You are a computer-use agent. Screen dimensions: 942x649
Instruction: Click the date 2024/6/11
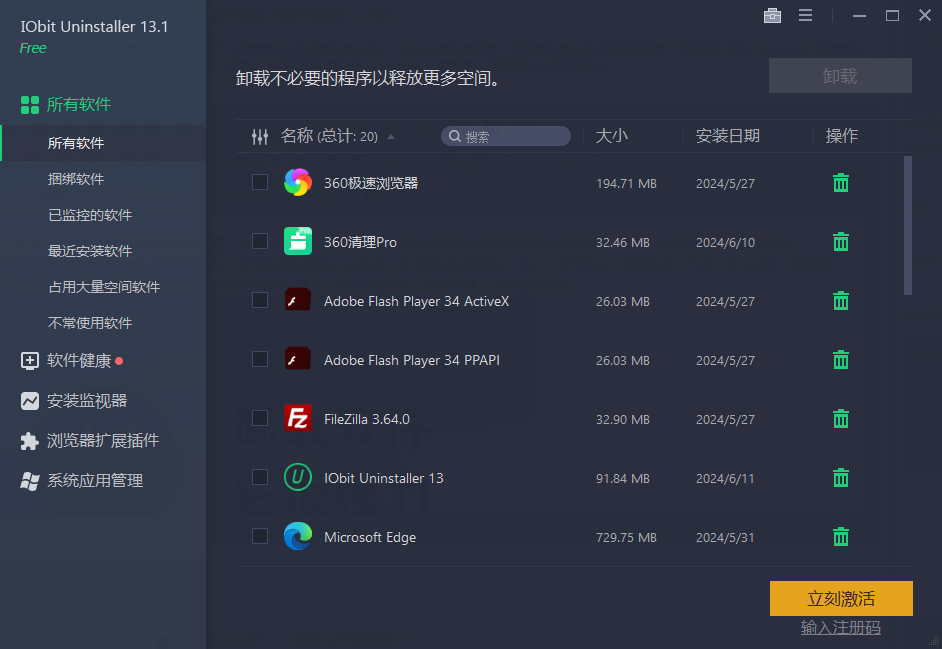click(725, 478)
